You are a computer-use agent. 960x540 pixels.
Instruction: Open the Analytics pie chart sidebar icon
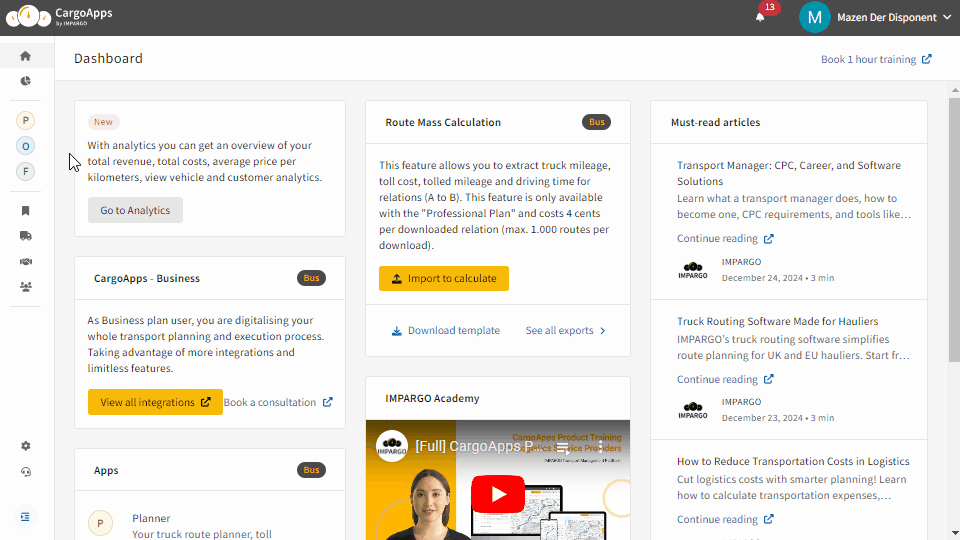(25, 81)
